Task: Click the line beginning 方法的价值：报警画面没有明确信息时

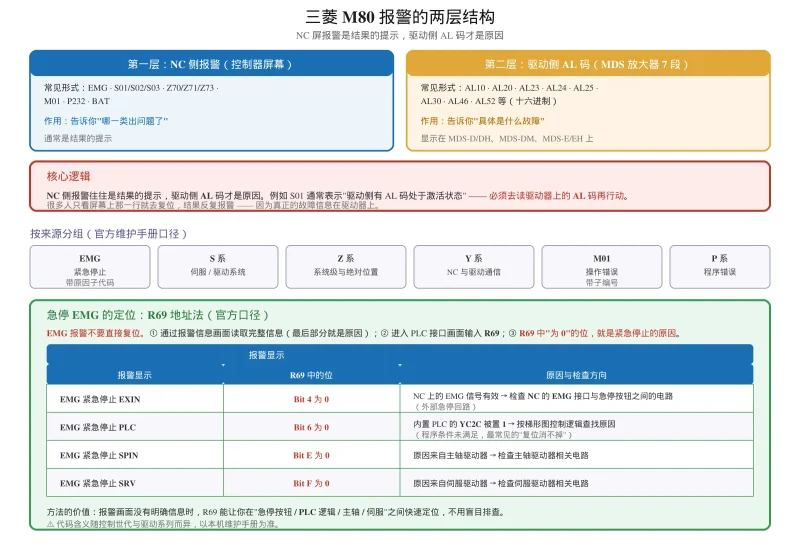Action: pos(276,512)
